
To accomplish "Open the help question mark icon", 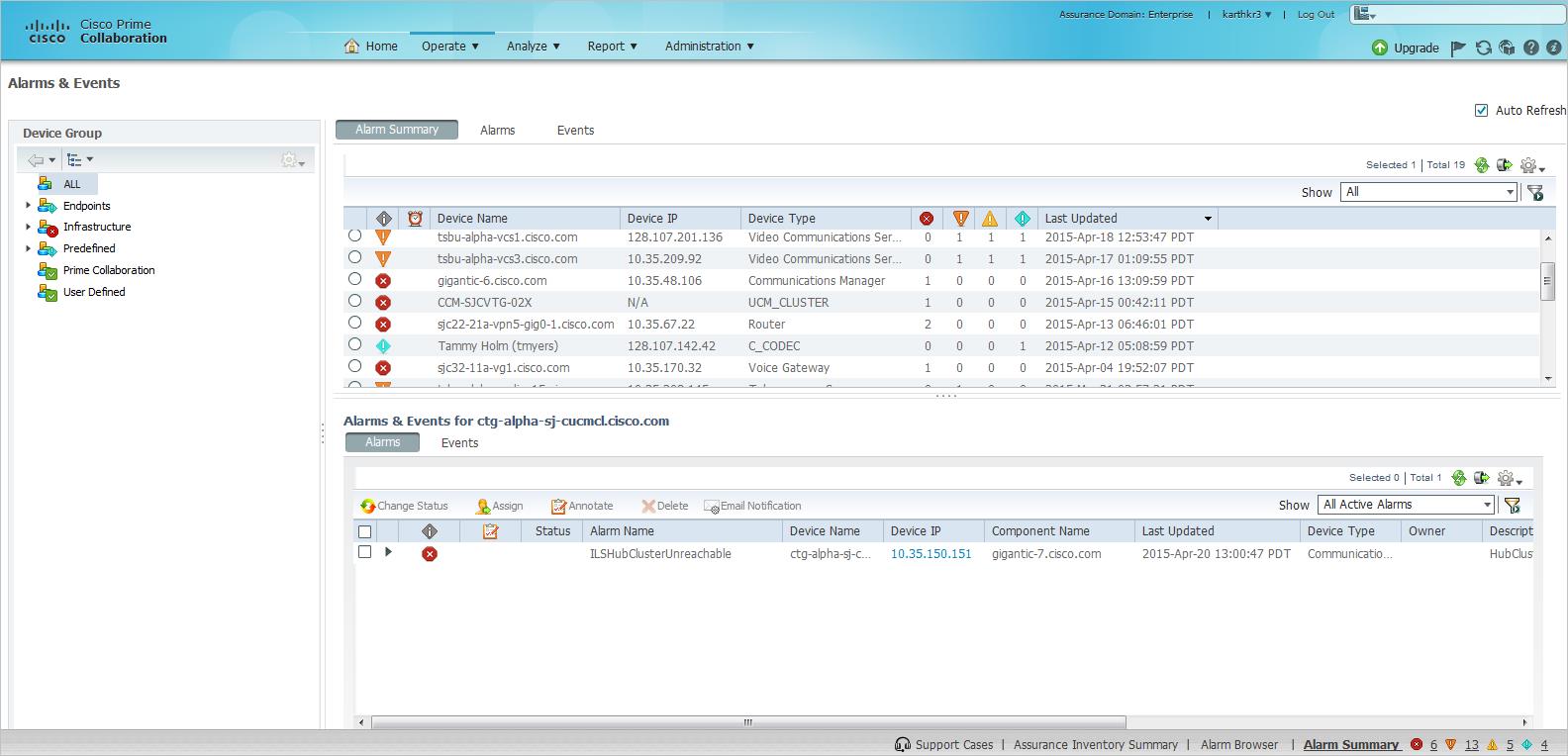I will click(1531, 47).
